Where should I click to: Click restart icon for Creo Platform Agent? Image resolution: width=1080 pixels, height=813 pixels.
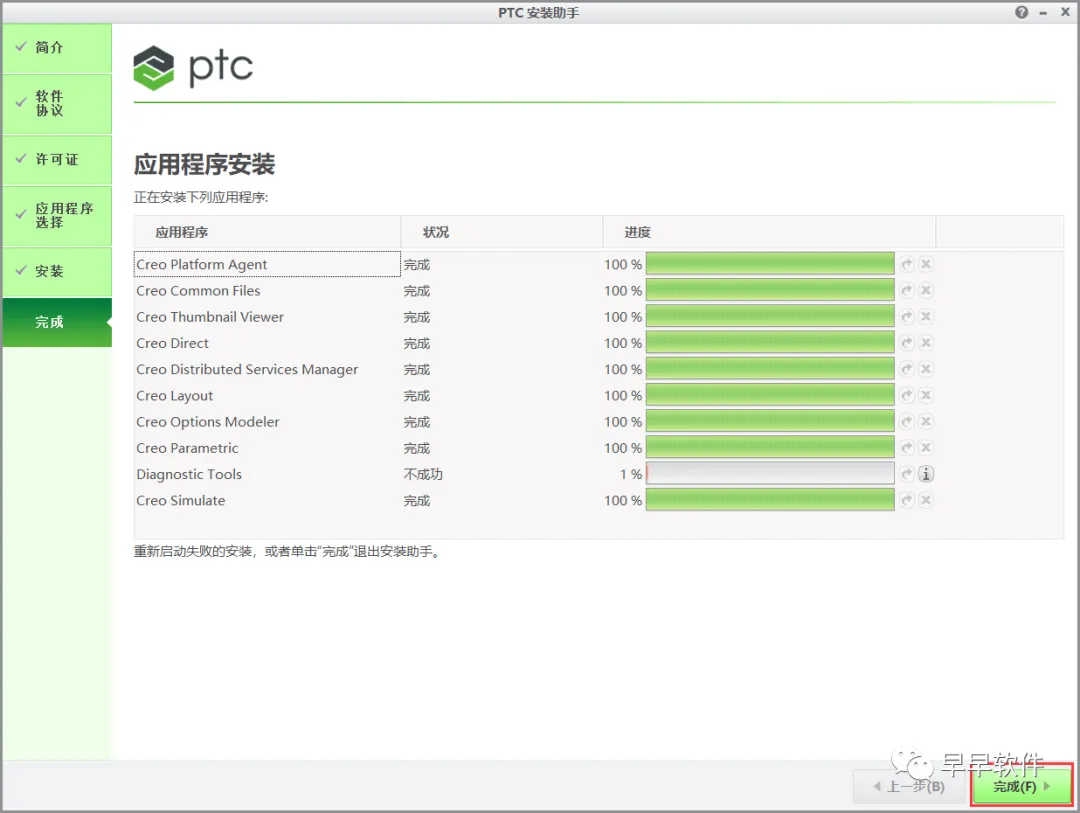[x=907, y=264]
